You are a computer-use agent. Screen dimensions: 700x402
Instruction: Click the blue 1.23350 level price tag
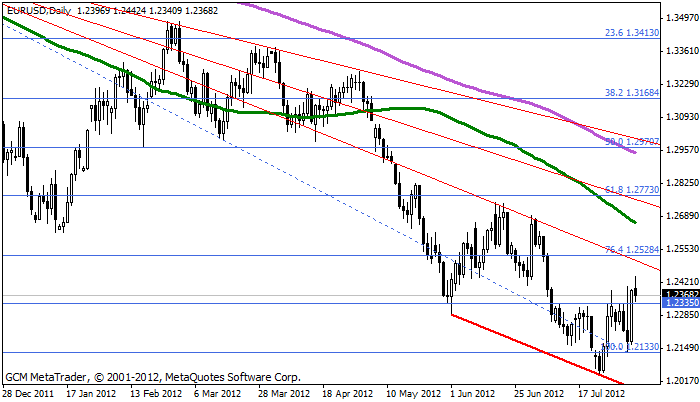pos(681,303)
